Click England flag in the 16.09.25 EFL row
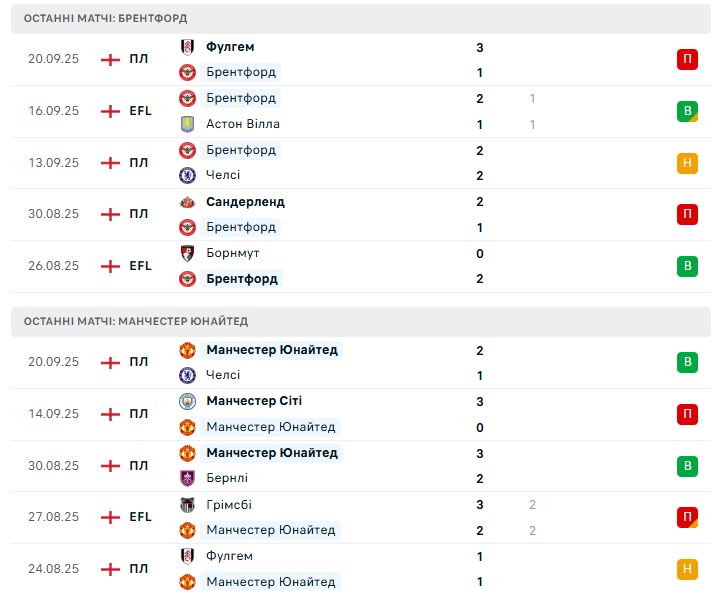 click(x=110, y=111)
